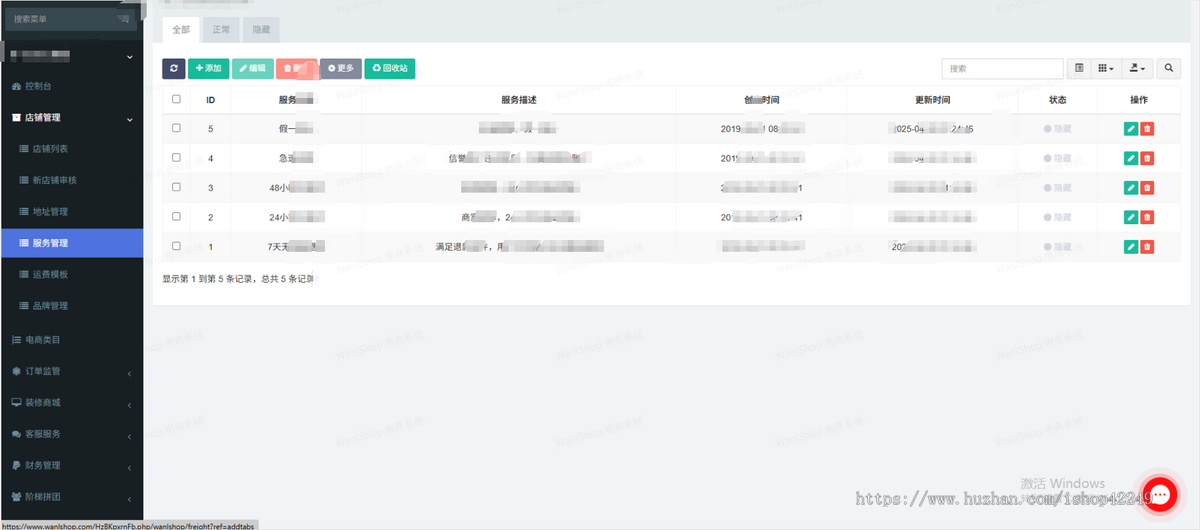Tick the checkbox for row ID 4

[176, 158]
